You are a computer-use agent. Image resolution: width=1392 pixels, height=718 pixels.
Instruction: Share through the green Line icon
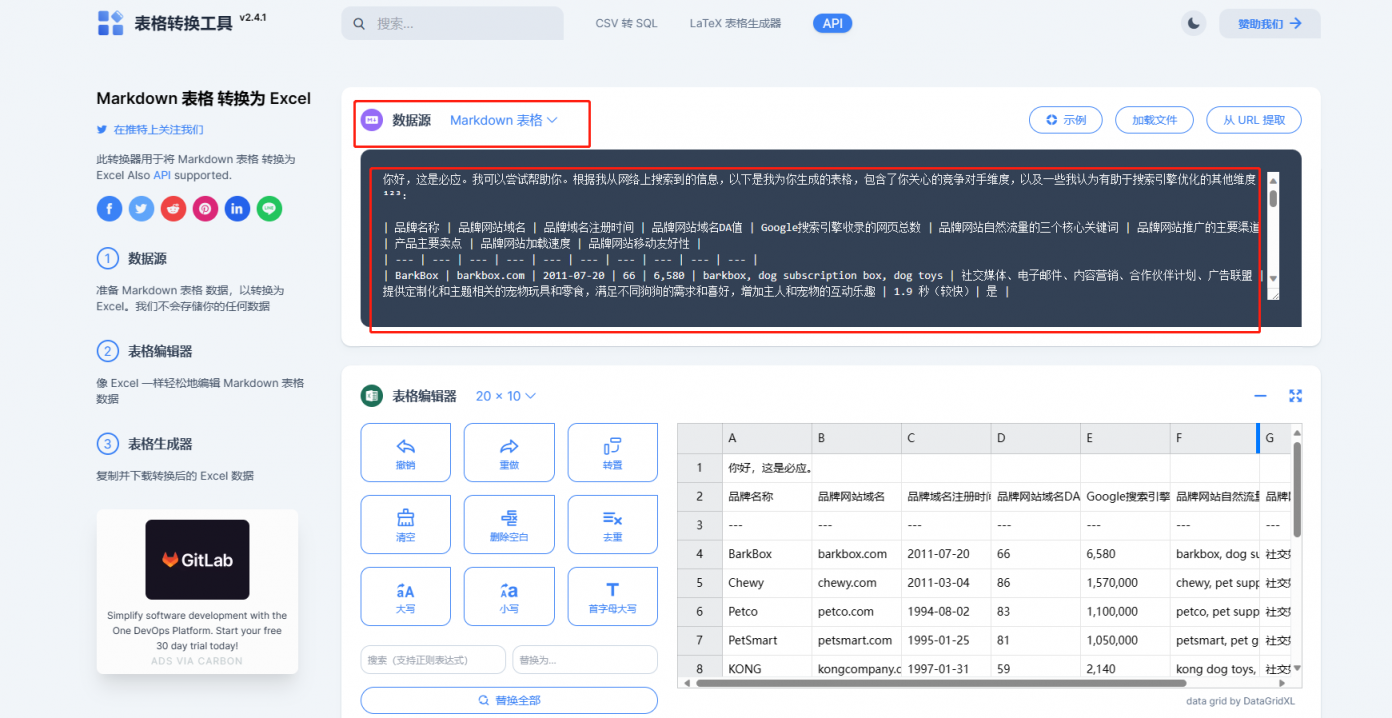(x=269, y=208)
